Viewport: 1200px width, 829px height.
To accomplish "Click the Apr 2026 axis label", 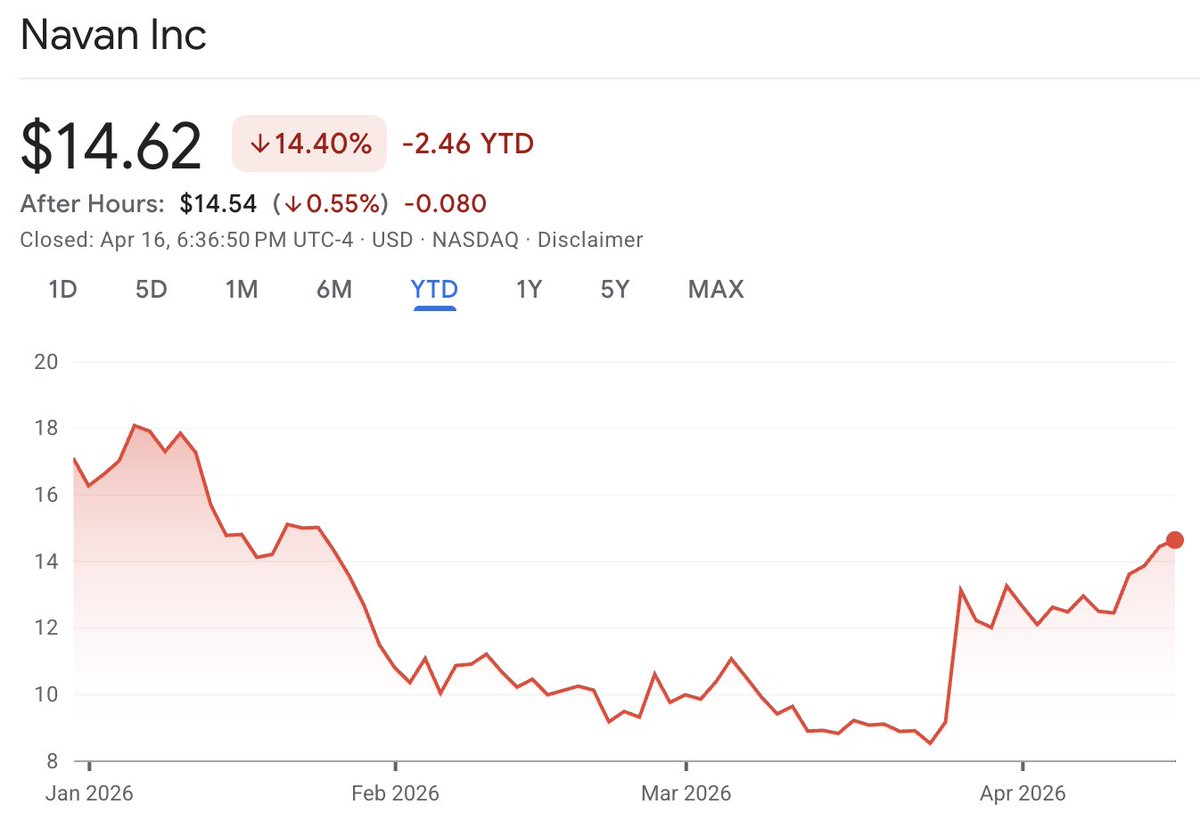I will pos(1023,794).
